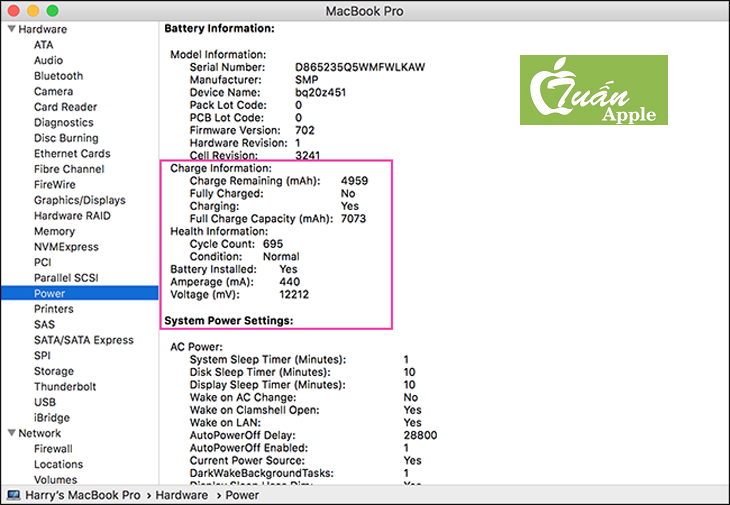This screenshot has height=505, width=730.
Task: Click the Cycle Count value 695
Action: [x=273, y=243]
